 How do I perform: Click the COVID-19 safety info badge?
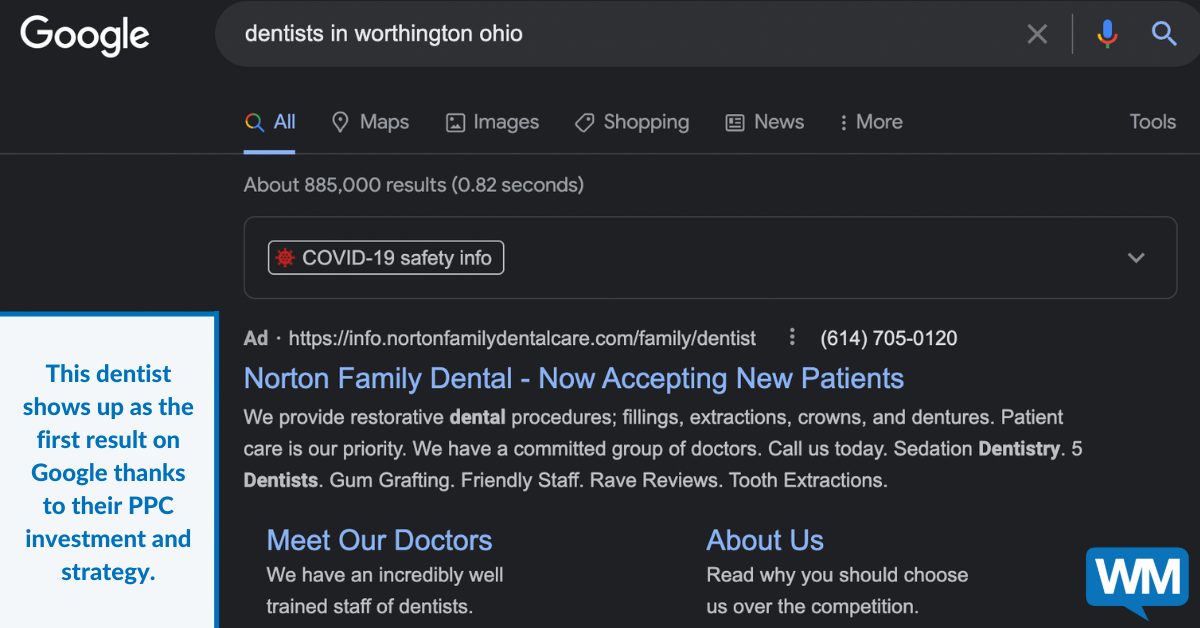click(x=386, y=258)
